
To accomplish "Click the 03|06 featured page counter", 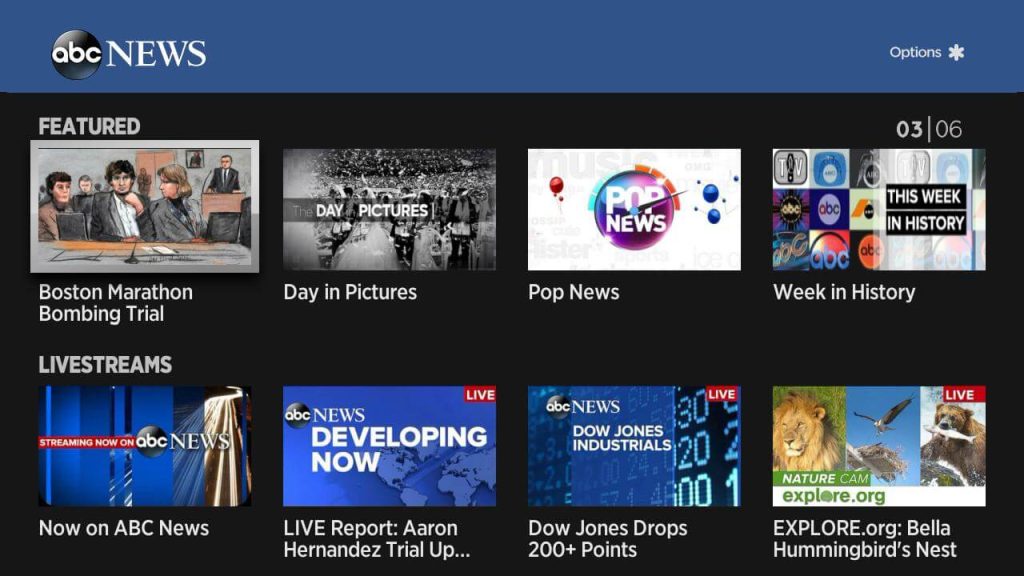I will coord(928,129).
